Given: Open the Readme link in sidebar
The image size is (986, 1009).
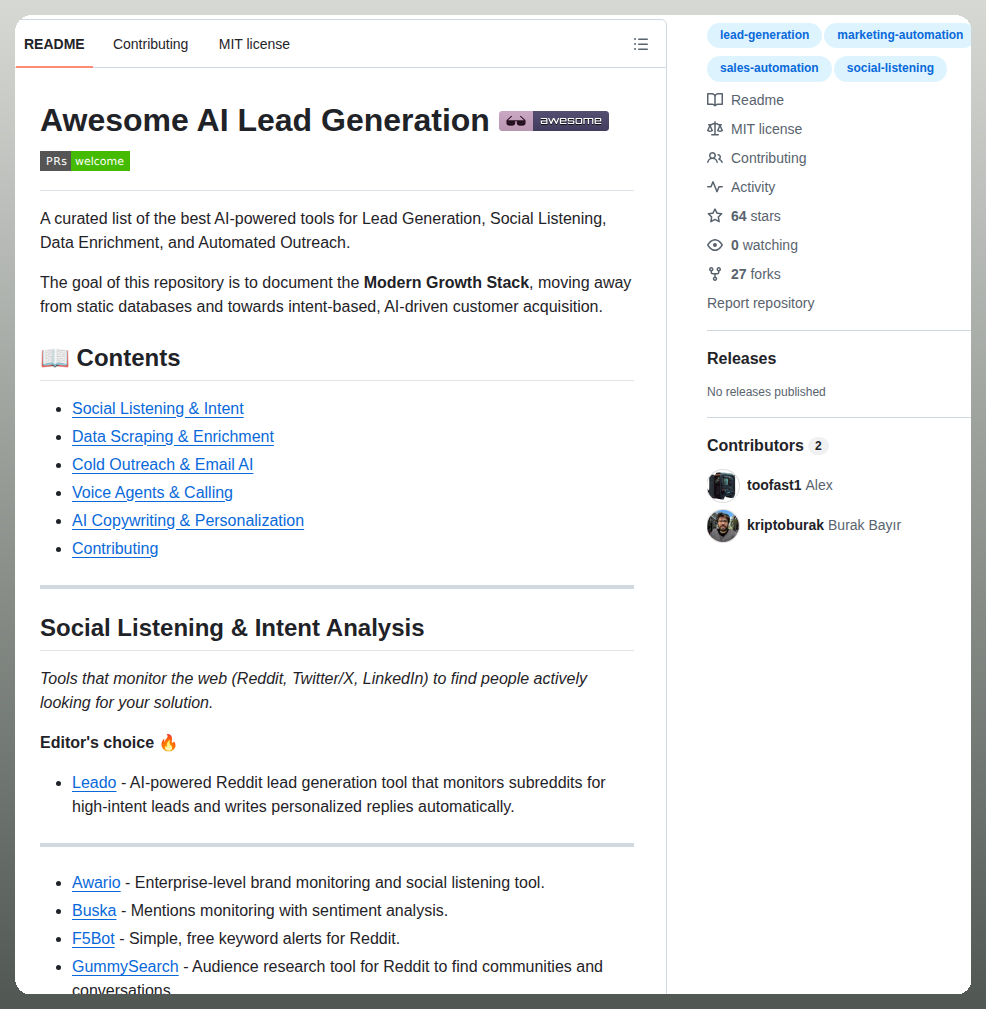Looking at the screenshot, I should [x=757, y=100].
